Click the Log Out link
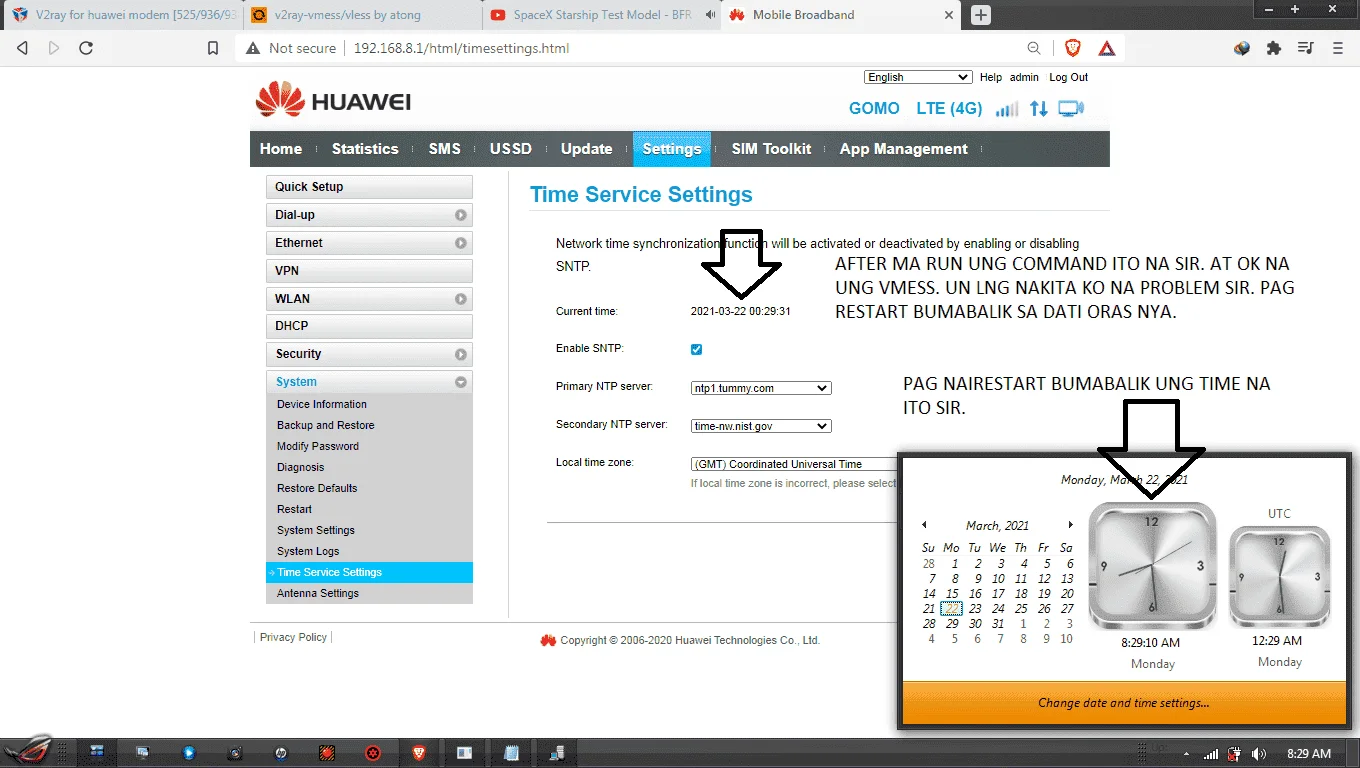1360x768 pixels. pyautogui.click(x=1069, y=77)
